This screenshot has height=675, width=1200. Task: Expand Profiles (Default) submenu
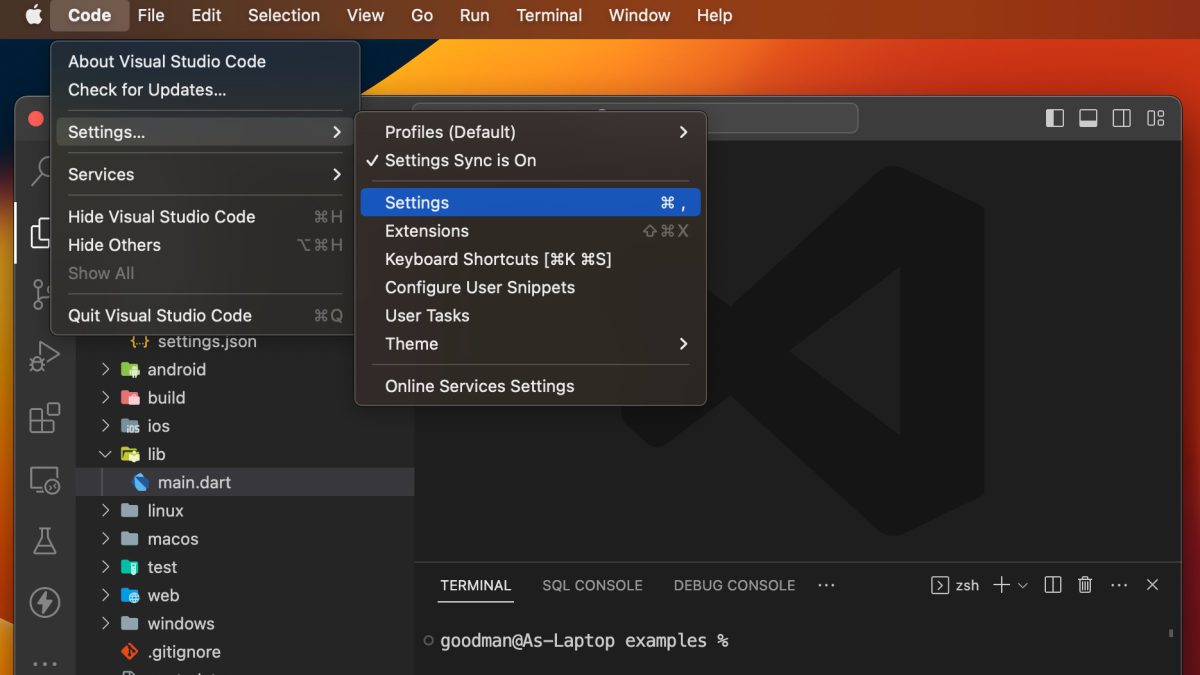530,132
